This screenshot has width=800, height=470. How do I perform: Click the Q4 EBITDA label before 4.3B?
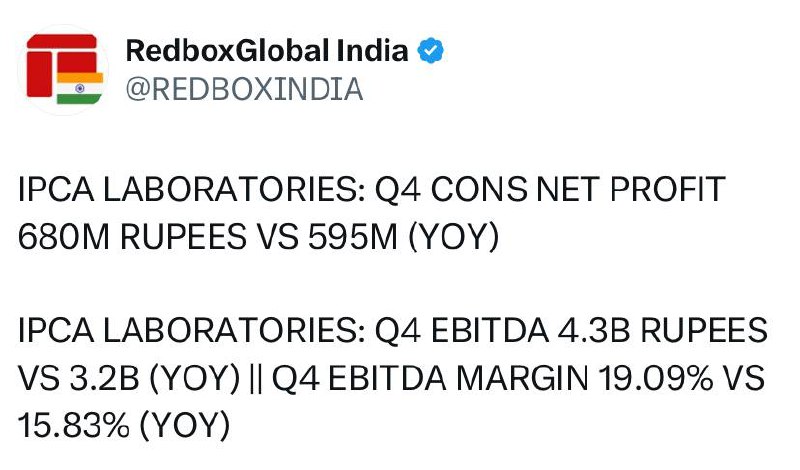point(462,331)
